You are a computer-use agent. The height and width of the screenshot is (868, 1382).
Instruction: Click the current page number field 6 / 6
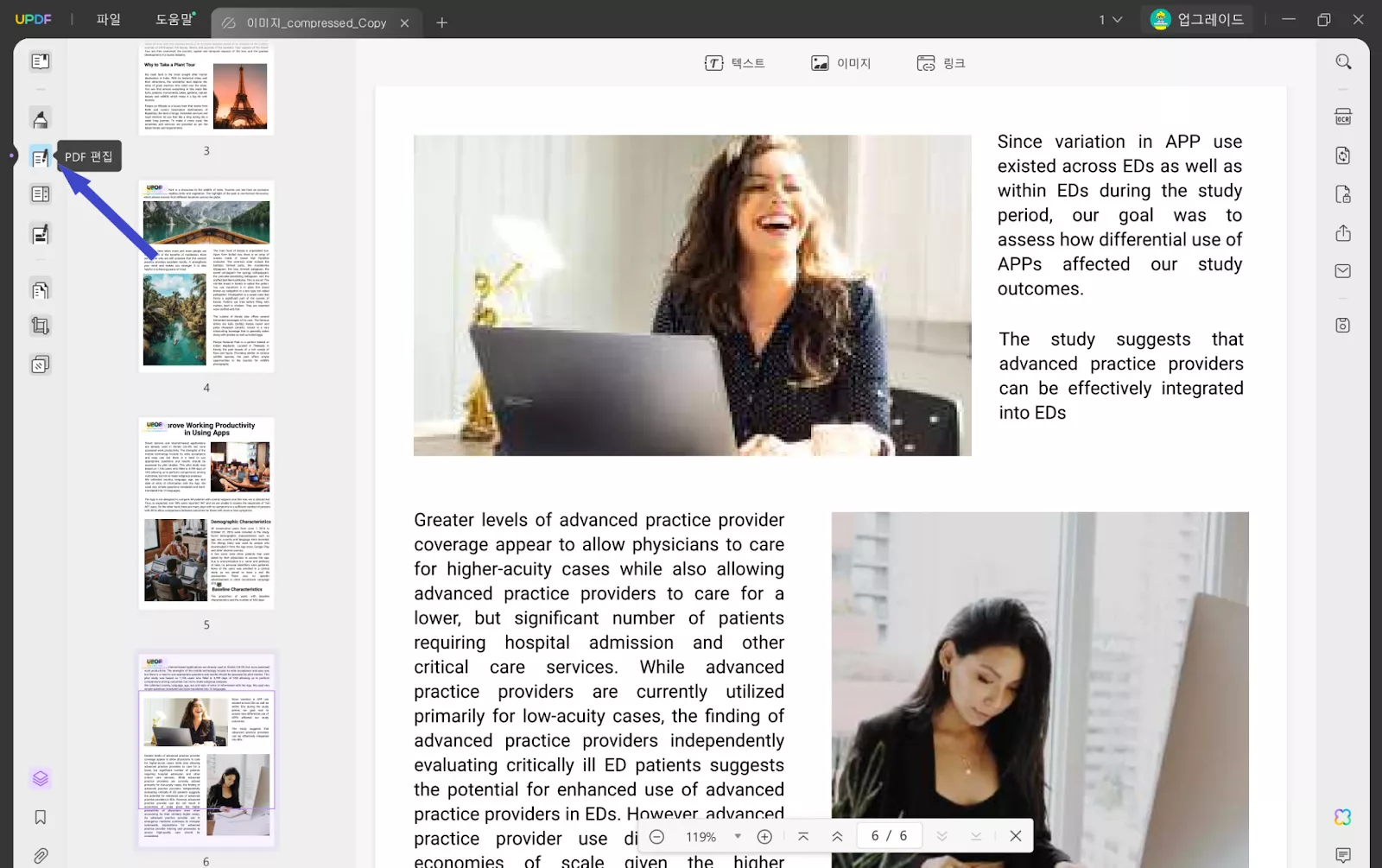point(889,836)
